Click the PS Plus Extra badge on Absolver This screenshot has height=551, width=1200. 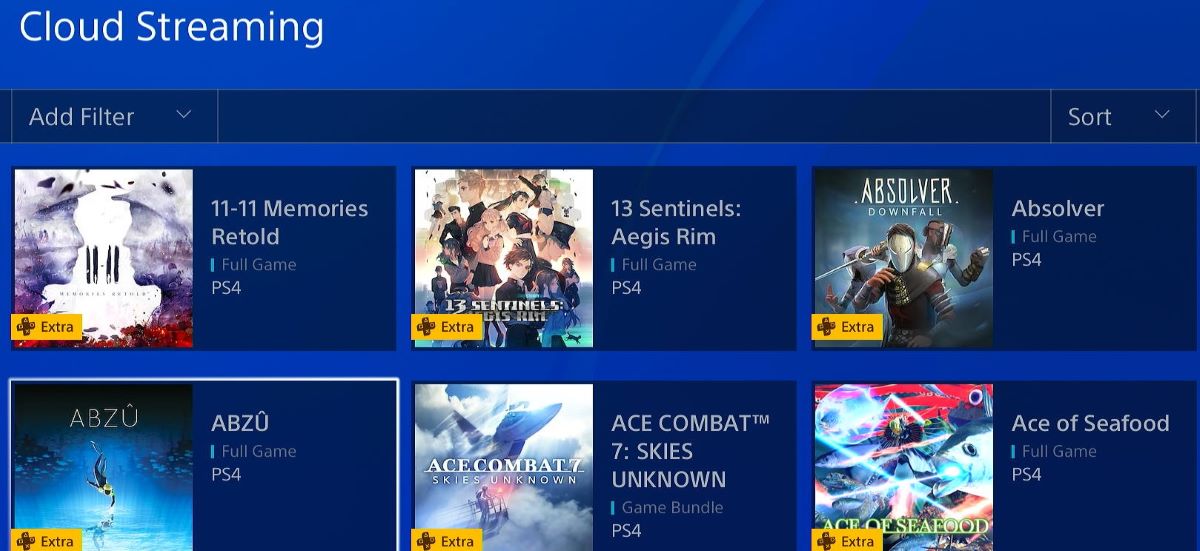coord(847,327)
